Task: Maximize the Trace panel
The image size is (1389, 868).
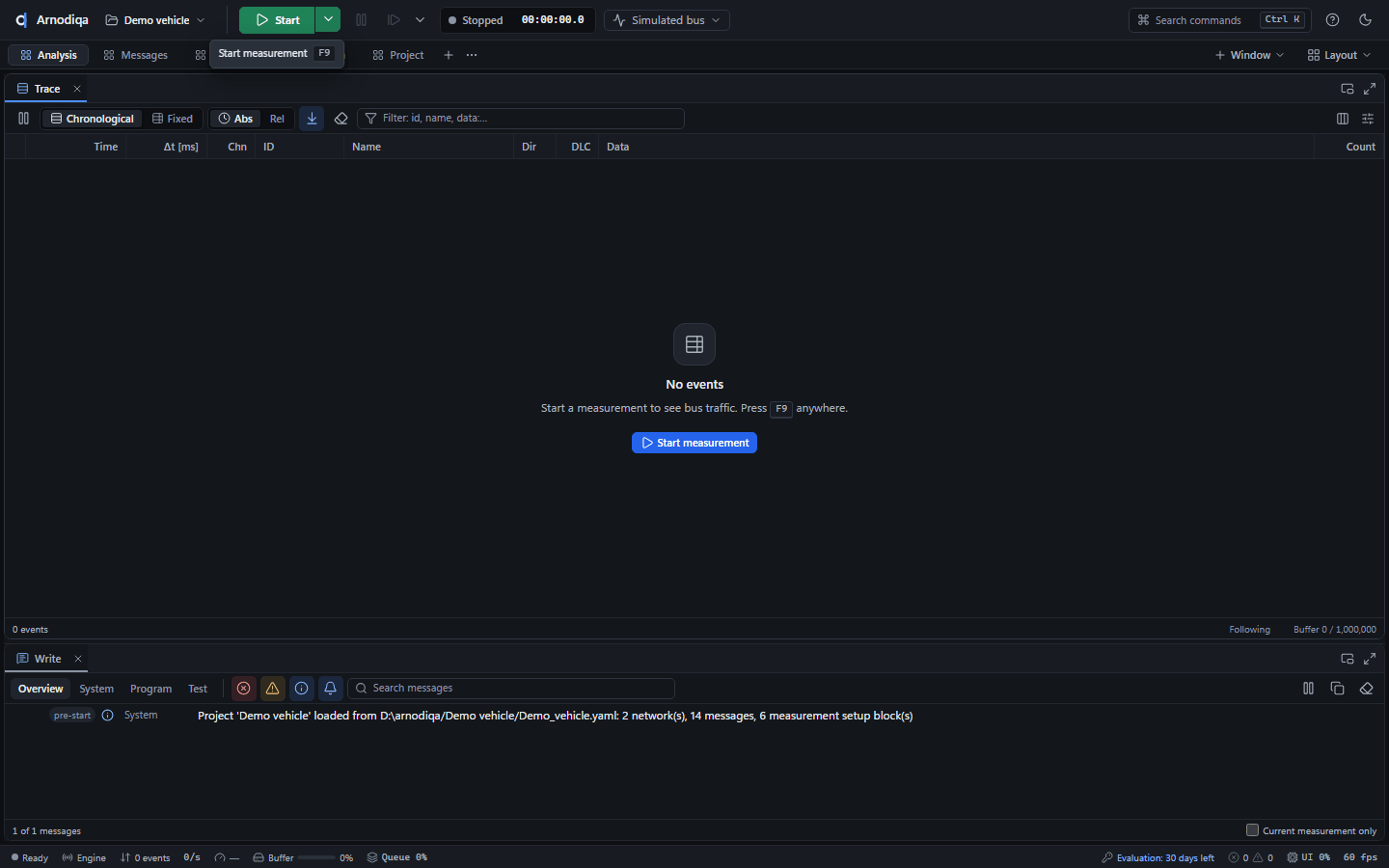Action: [x=1370, y=89]
